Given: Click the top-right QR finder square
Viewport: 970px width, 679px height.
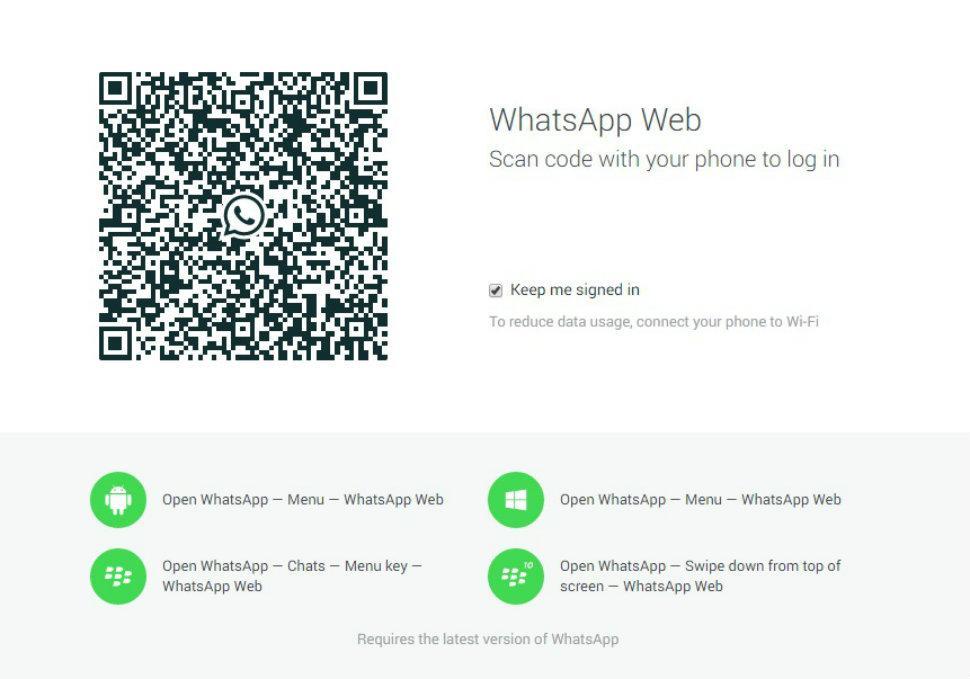Looking at the screenshot, I should point(371,88).
